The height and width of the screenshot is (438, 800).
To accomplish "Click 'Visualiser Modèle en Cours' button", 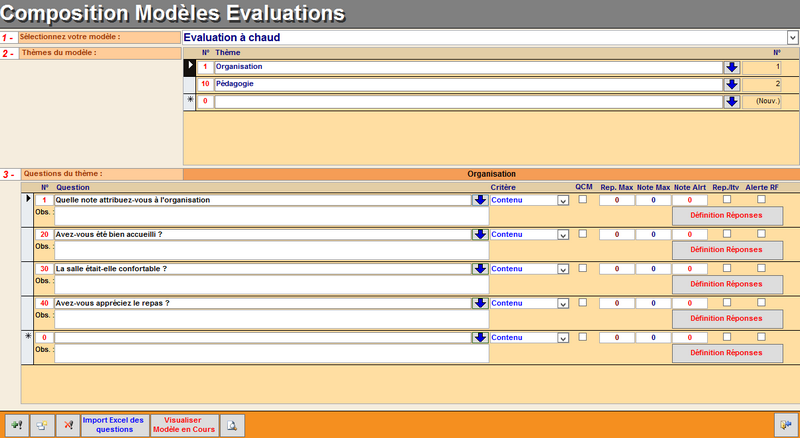I will tap(183, 425).
